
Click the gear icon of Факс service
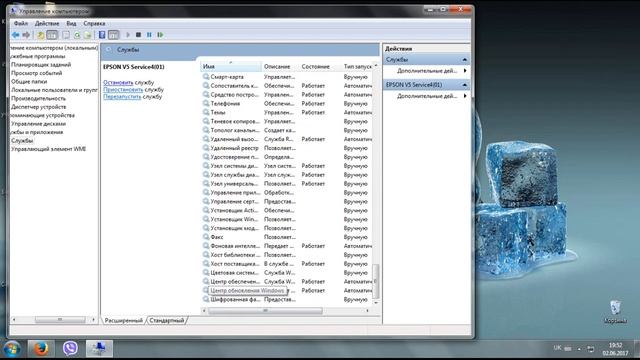[206, 237]
